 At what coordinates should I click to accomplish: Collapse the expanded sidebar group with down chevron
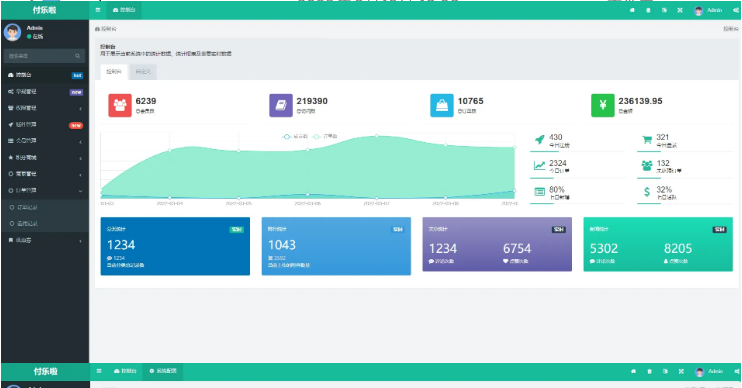[44, 191]
